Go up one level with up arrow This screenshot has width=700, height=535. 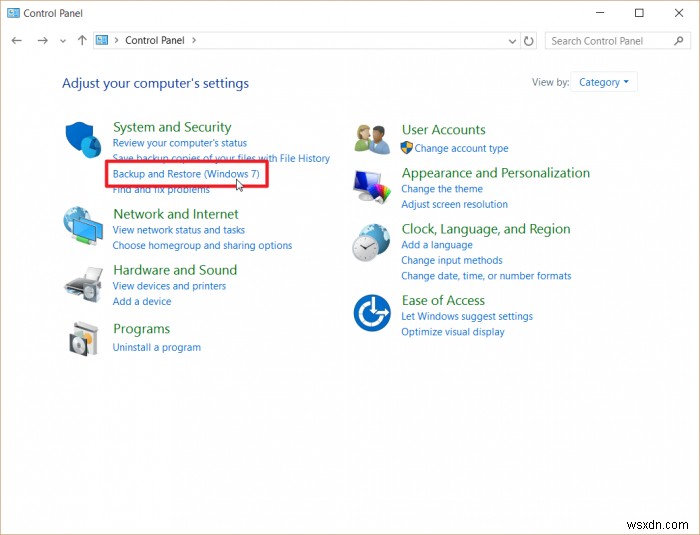82,41
